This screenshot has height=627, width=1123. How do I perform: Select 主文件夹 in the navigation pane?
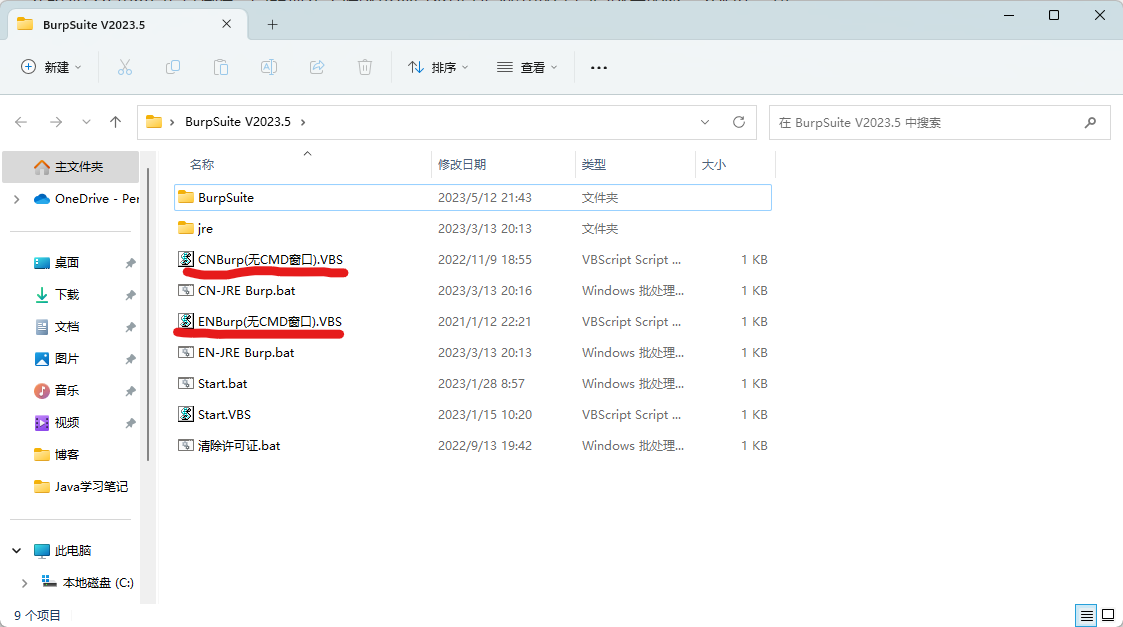coord(70,167)
